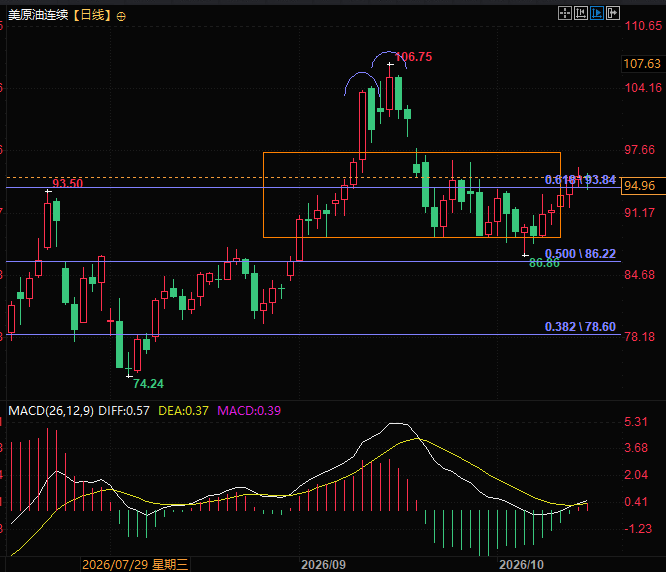Select the orange consolidation rectangle top edge
The width and height of the screenshot is (666, 572).
[x=412, y=152]
